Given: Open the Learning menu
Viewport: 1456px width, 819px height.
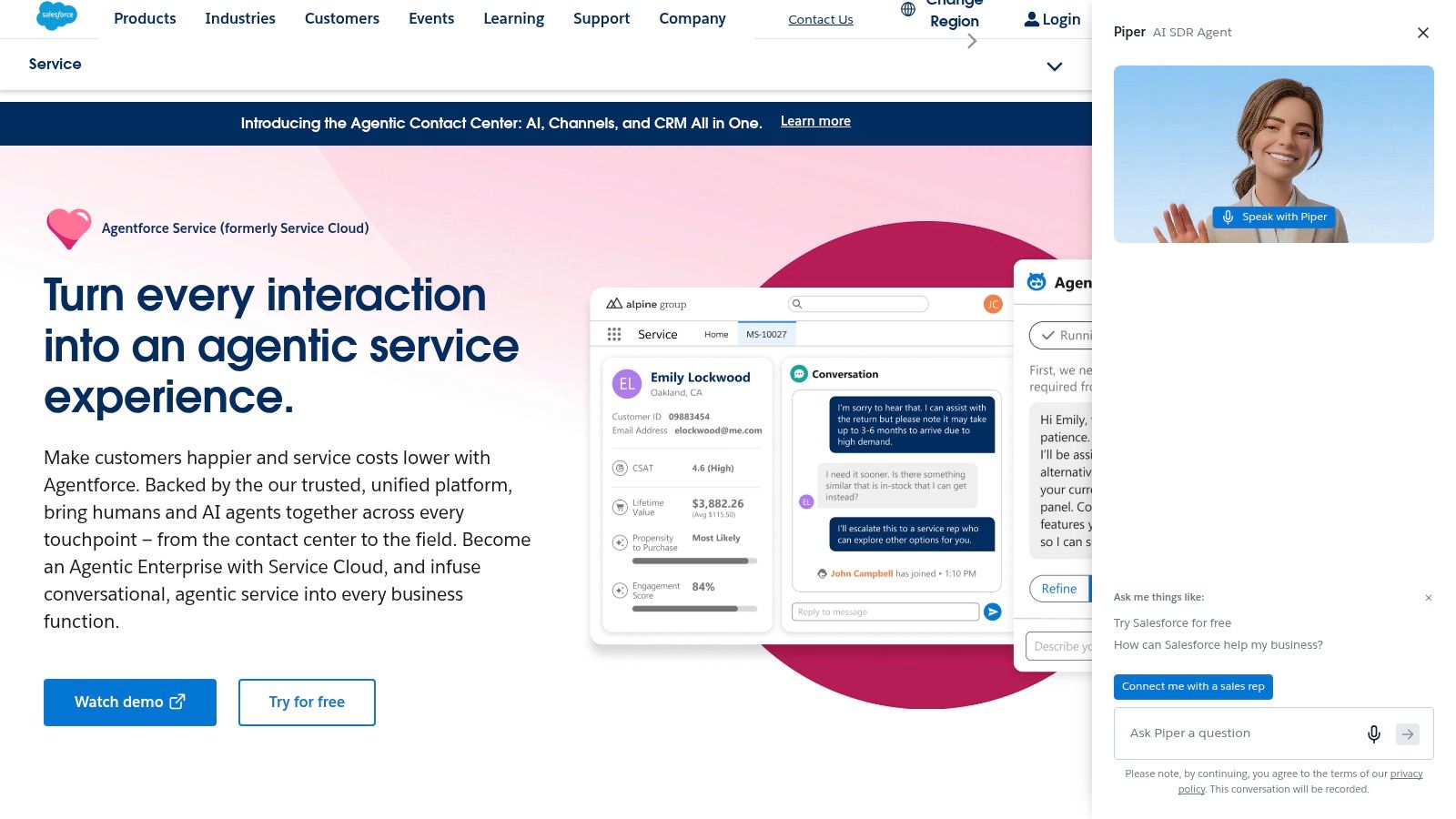Looking at the screenshot, I should click(x=514, y=18).
